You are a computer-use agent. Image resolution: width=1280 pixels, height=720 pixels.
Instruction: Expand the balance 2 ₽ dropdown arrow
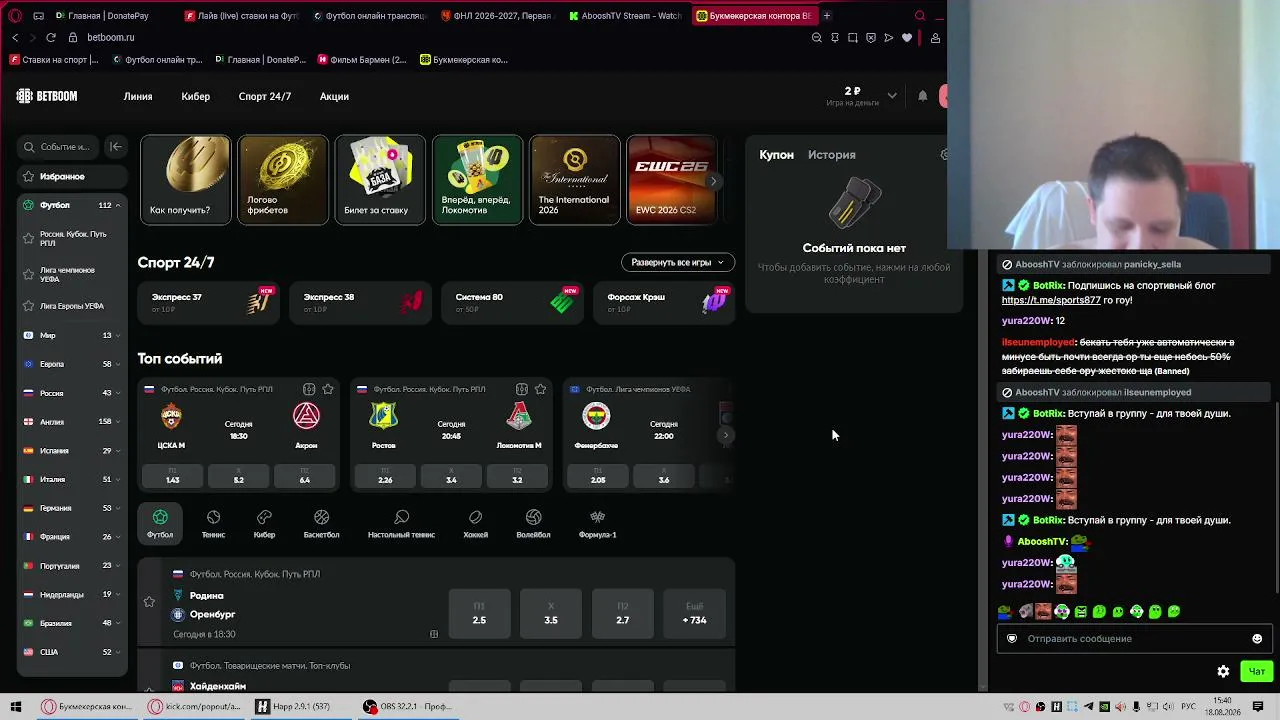pos(892,96)
